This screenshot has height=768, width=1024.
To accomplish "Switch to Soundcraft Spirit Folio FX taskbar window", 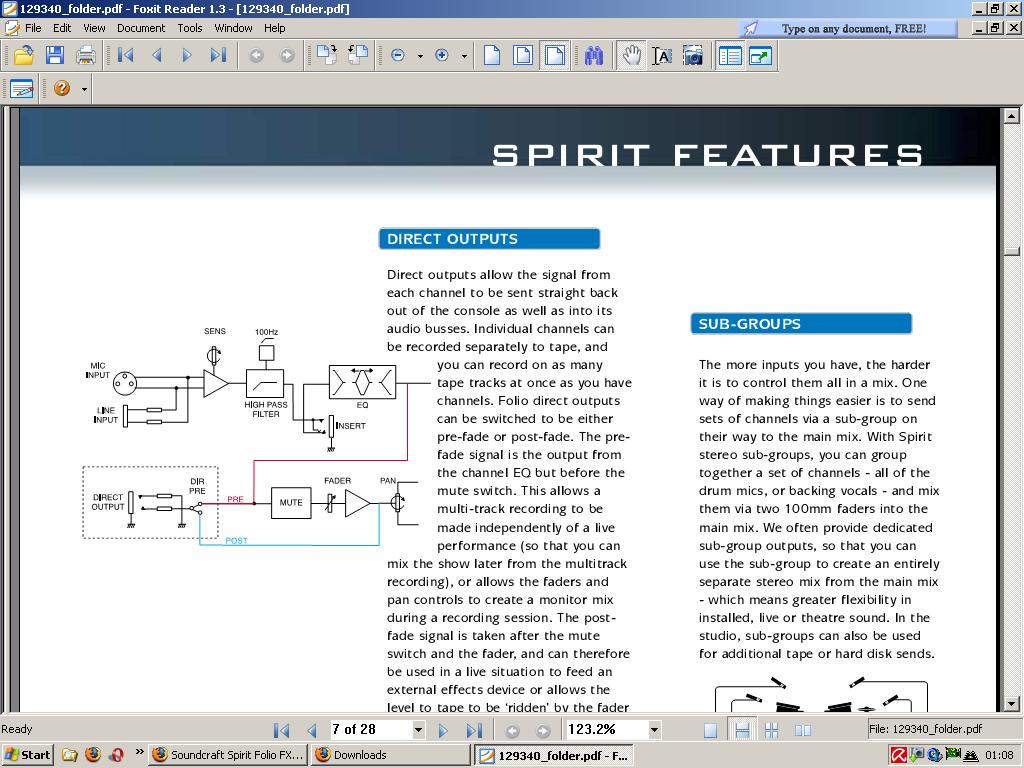I will coord(229,755).
